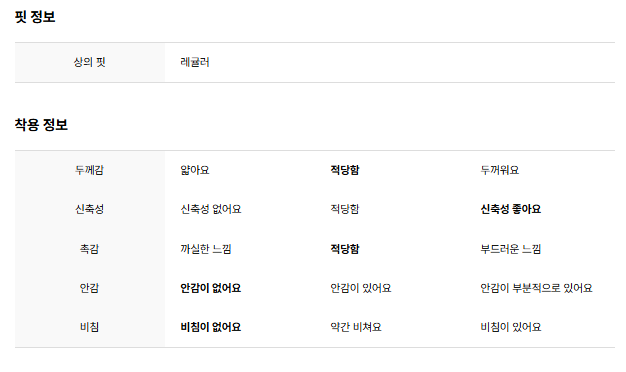
Task: Click the 핏 정보 section heading
Action: coord(35,17)
